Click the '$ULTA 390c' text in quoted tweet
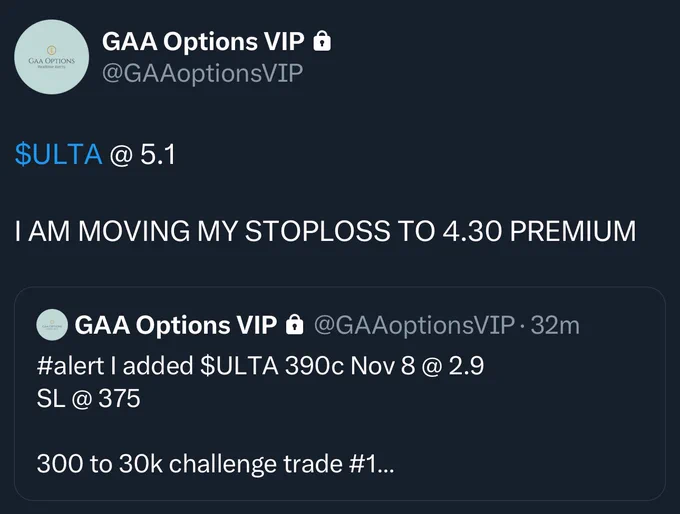680x514 pixels. (x=272, y=366)
